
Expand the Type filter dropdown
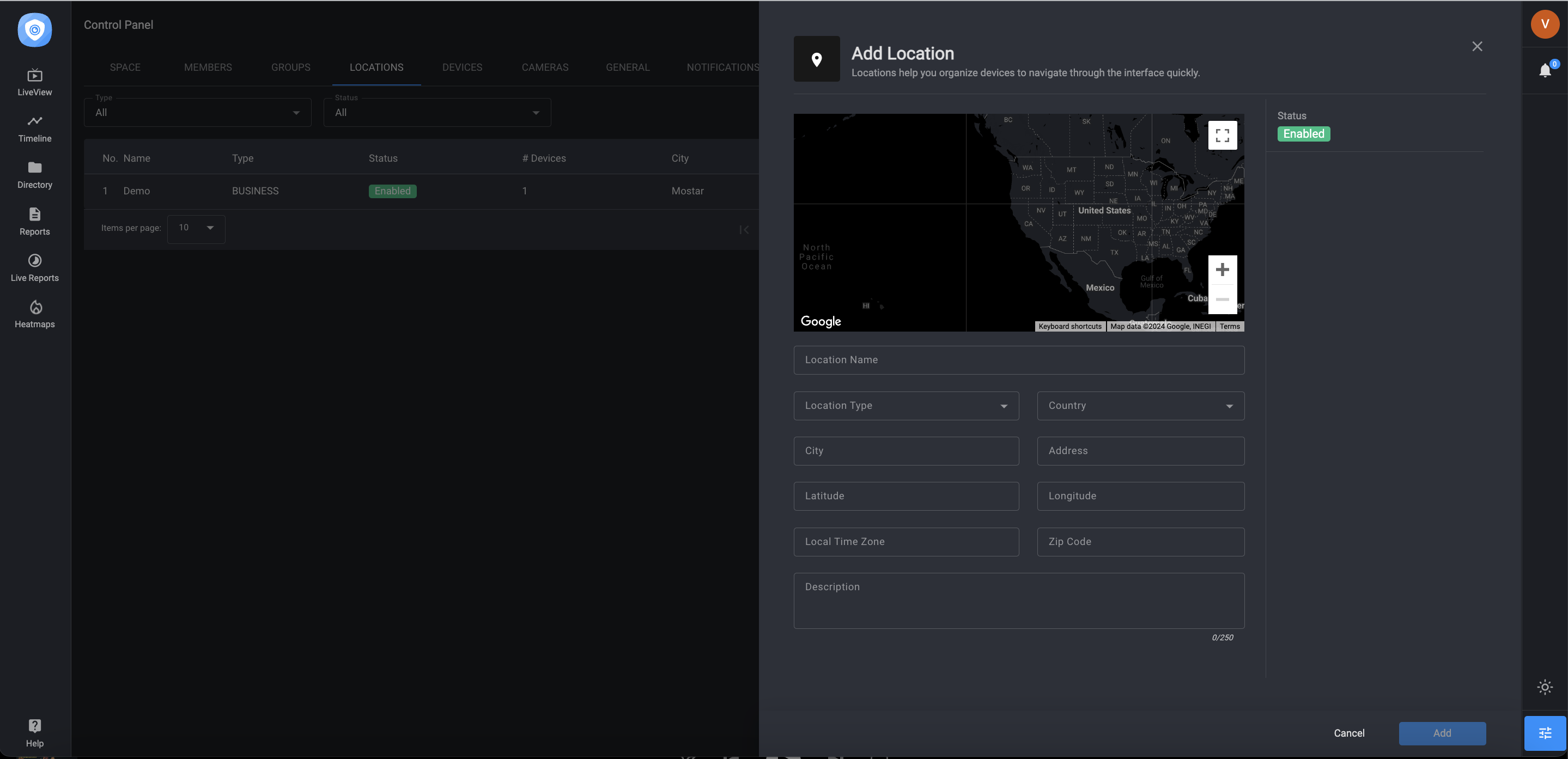point(197,113)
